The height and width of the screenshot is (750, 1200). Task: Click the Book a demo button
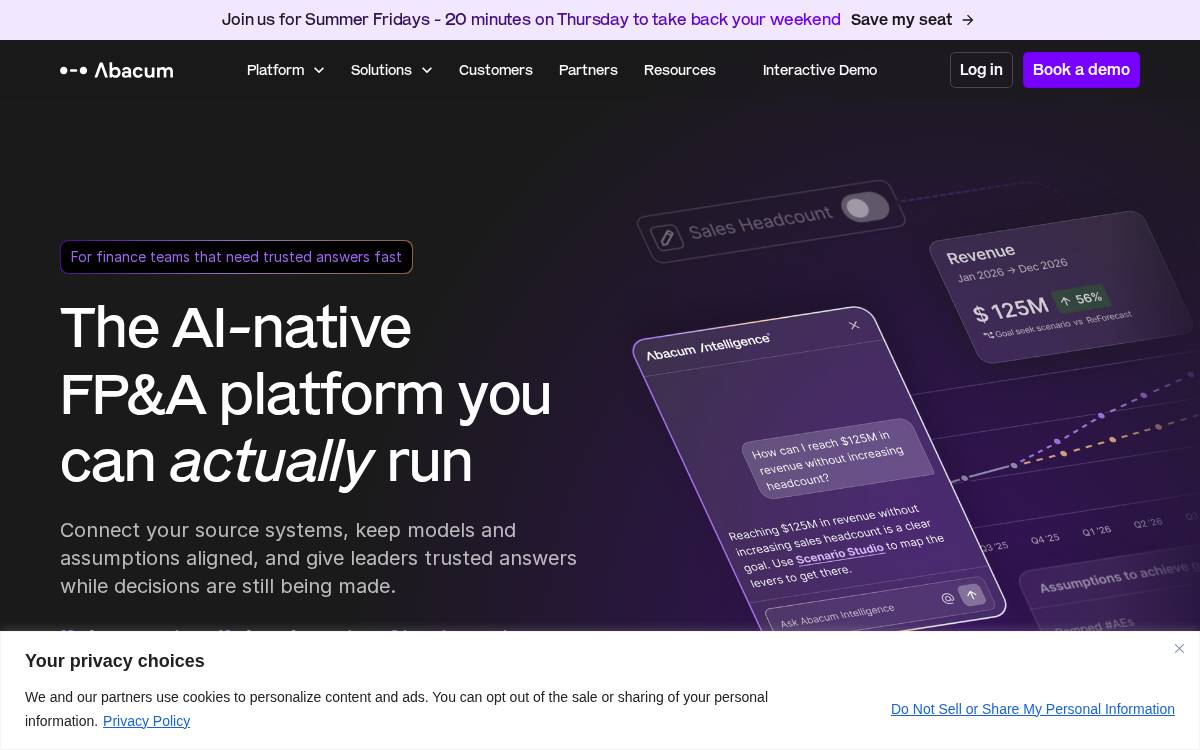[1081, 70]
